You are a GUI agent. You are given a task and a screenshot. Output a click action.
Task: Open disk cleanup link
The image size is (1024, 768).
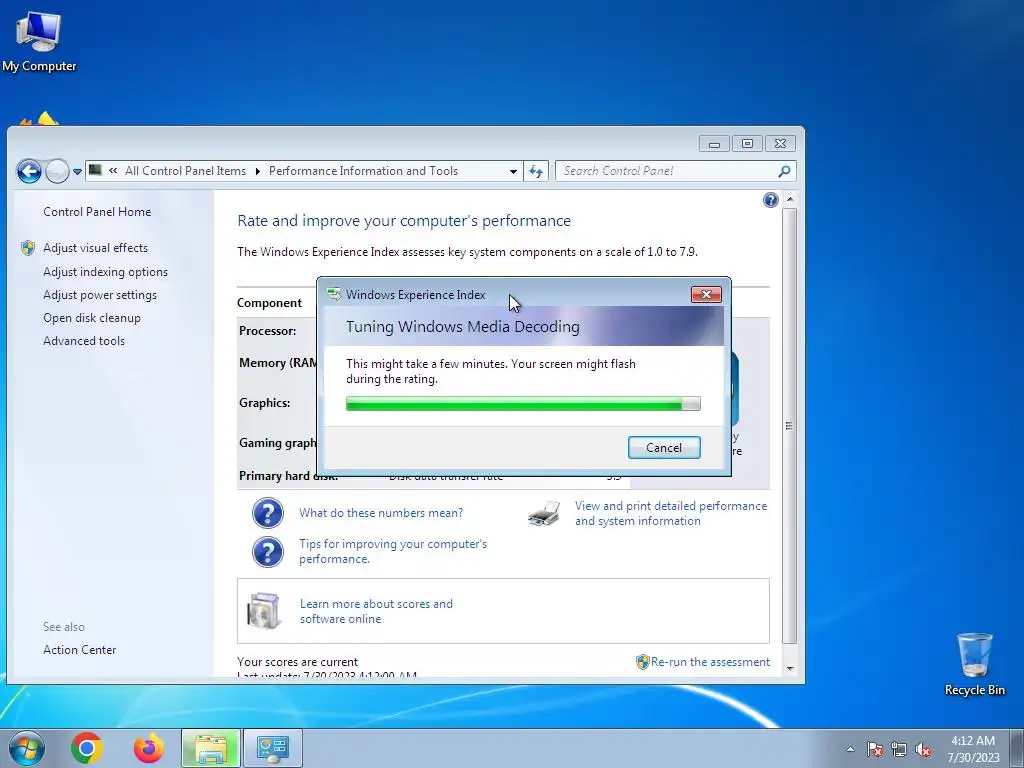pyautogui.click(x=91, y=318)
